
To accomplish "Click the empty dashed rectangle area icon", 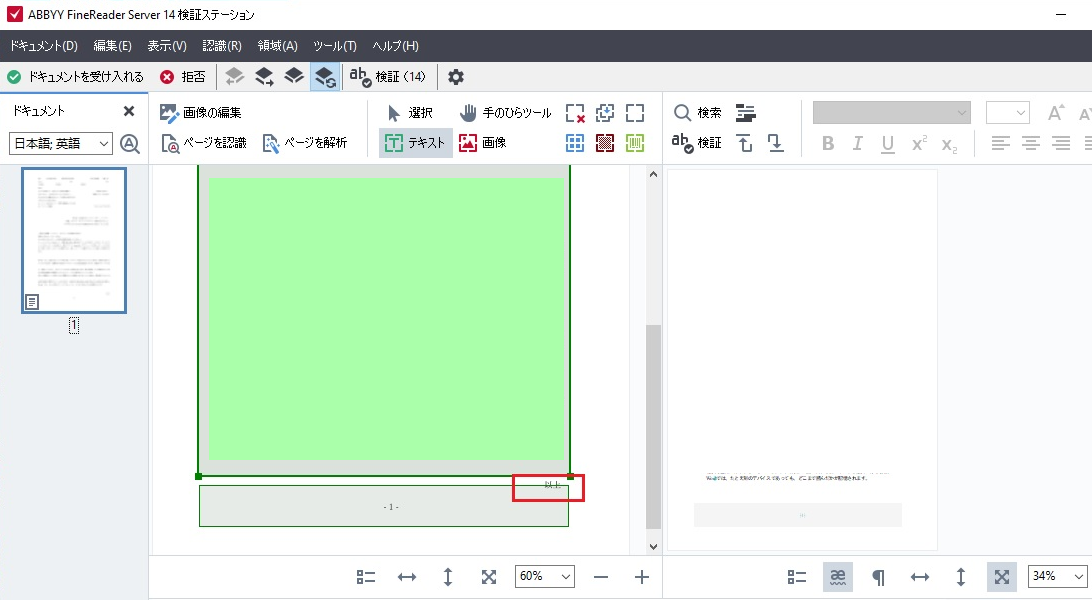I will pyautogui.click(x=635, y=113).
